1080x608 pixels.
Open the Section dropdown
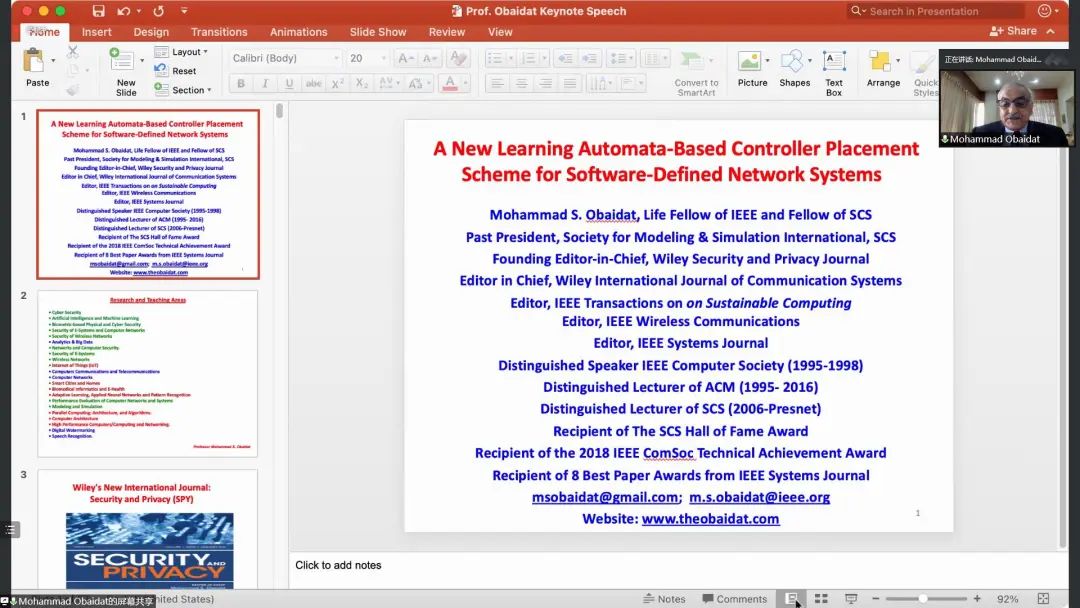183,90
